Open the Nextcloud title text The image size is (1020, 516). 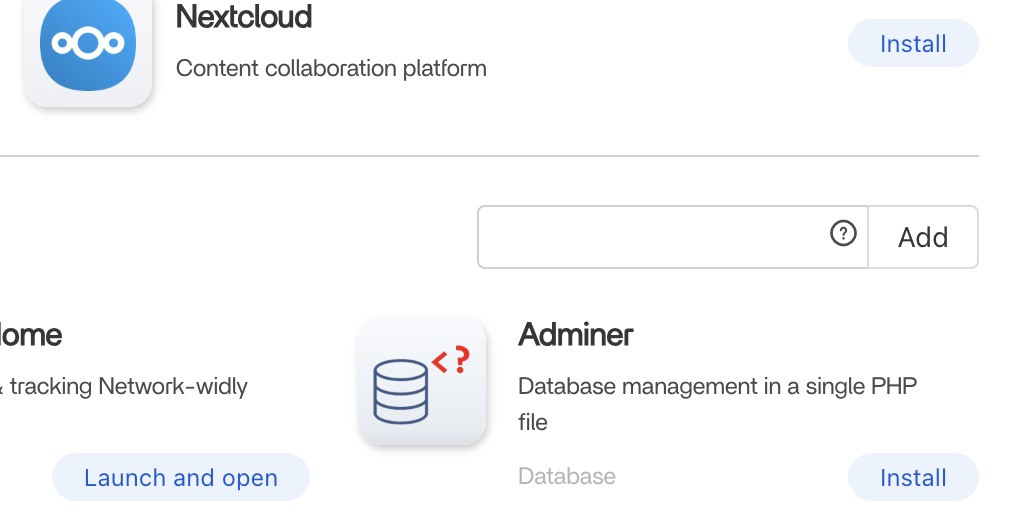click(x=244, y=16)
